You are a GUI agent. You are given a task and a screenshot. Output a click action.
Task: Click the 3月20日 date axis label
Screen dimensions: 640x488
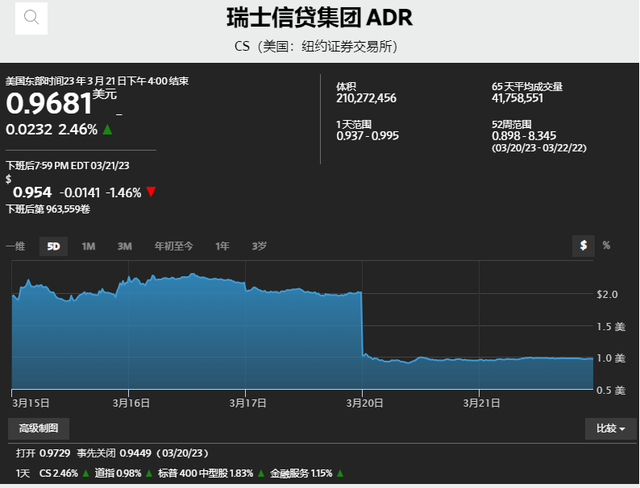pos(364,403)
